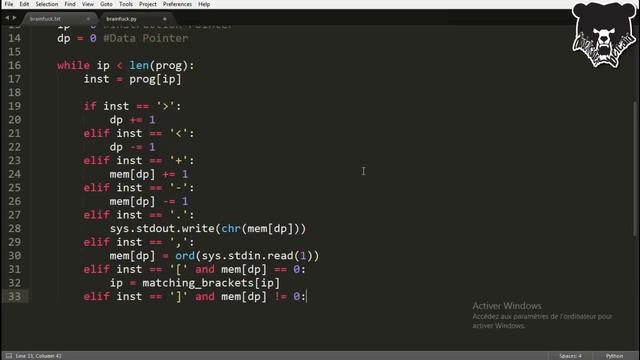Open the Selection menu
This screenshot has height=360, width=640.
click(47, 4)
